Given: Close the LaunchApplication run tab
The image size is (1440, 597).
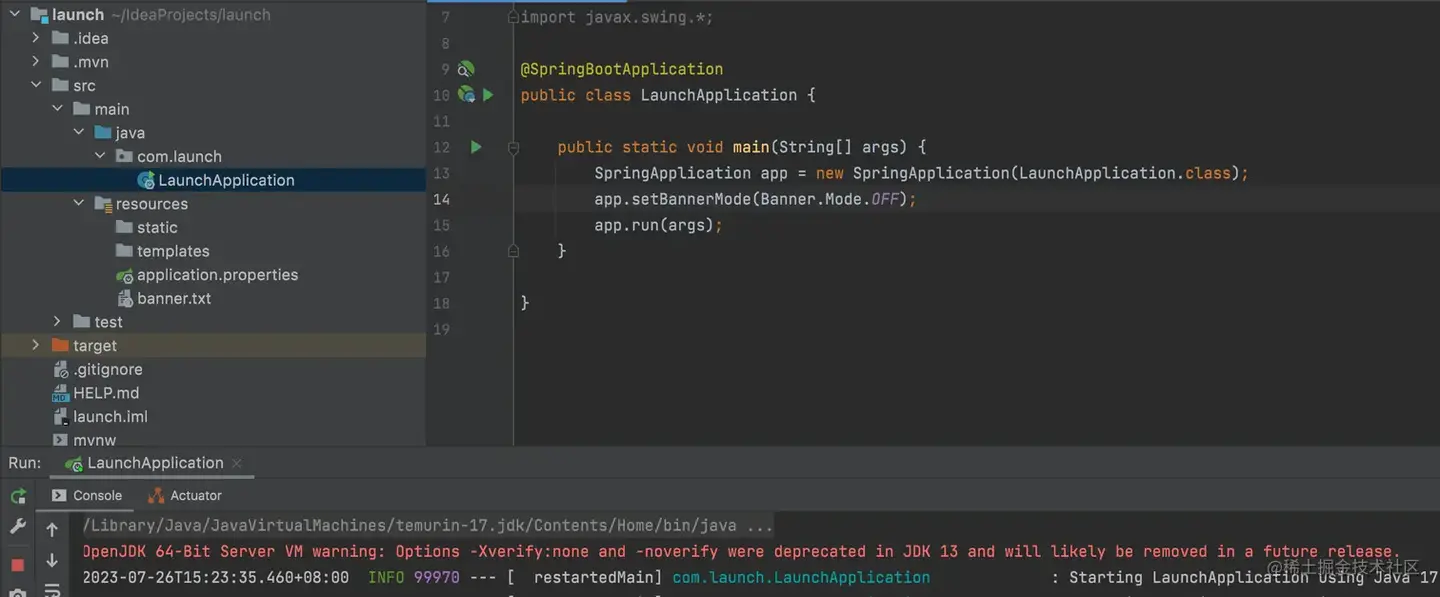Looking at the screenshot, I should tap(236, 463).
